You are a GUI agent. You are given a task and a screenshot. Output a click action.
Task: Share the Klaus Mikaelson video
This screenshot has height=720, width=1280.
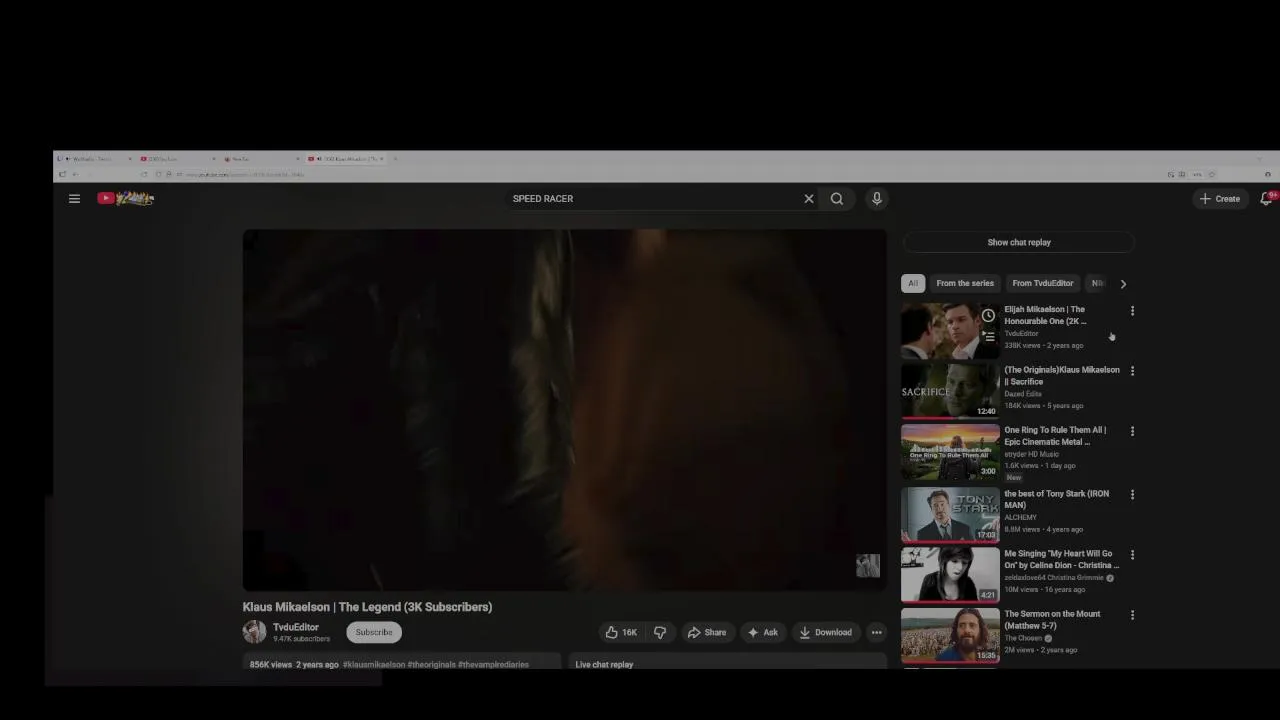(x=706, y=632)
